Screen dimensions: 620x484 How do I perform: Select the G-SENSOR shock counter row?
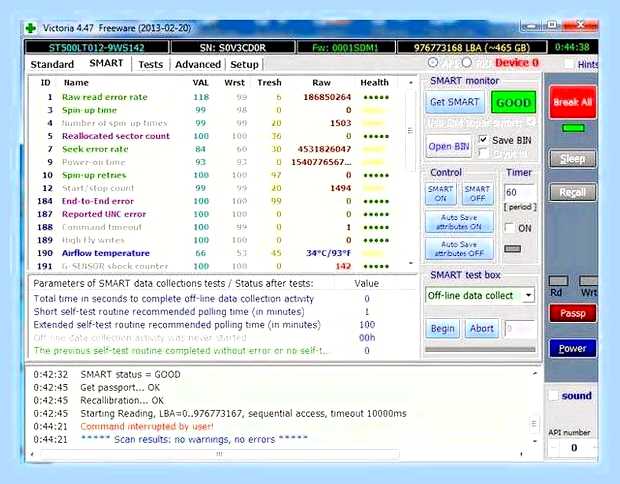[215, 267]
